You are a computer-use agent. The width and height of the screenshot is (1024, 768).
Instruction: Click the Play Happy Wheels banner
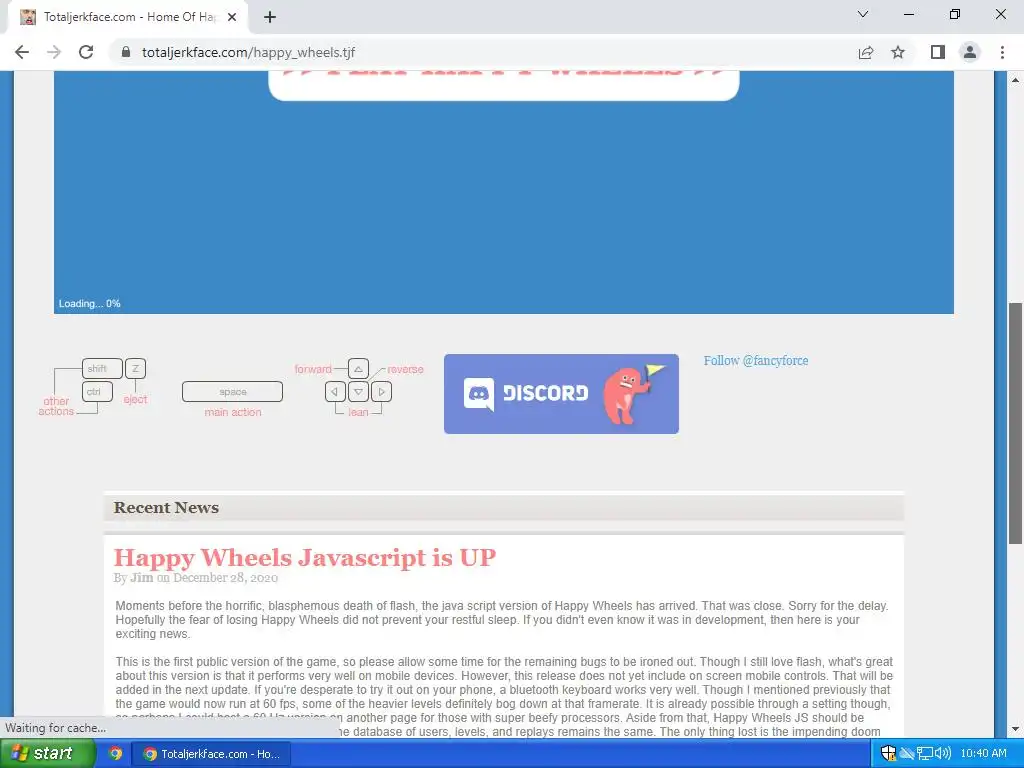(x=504, y=85)
